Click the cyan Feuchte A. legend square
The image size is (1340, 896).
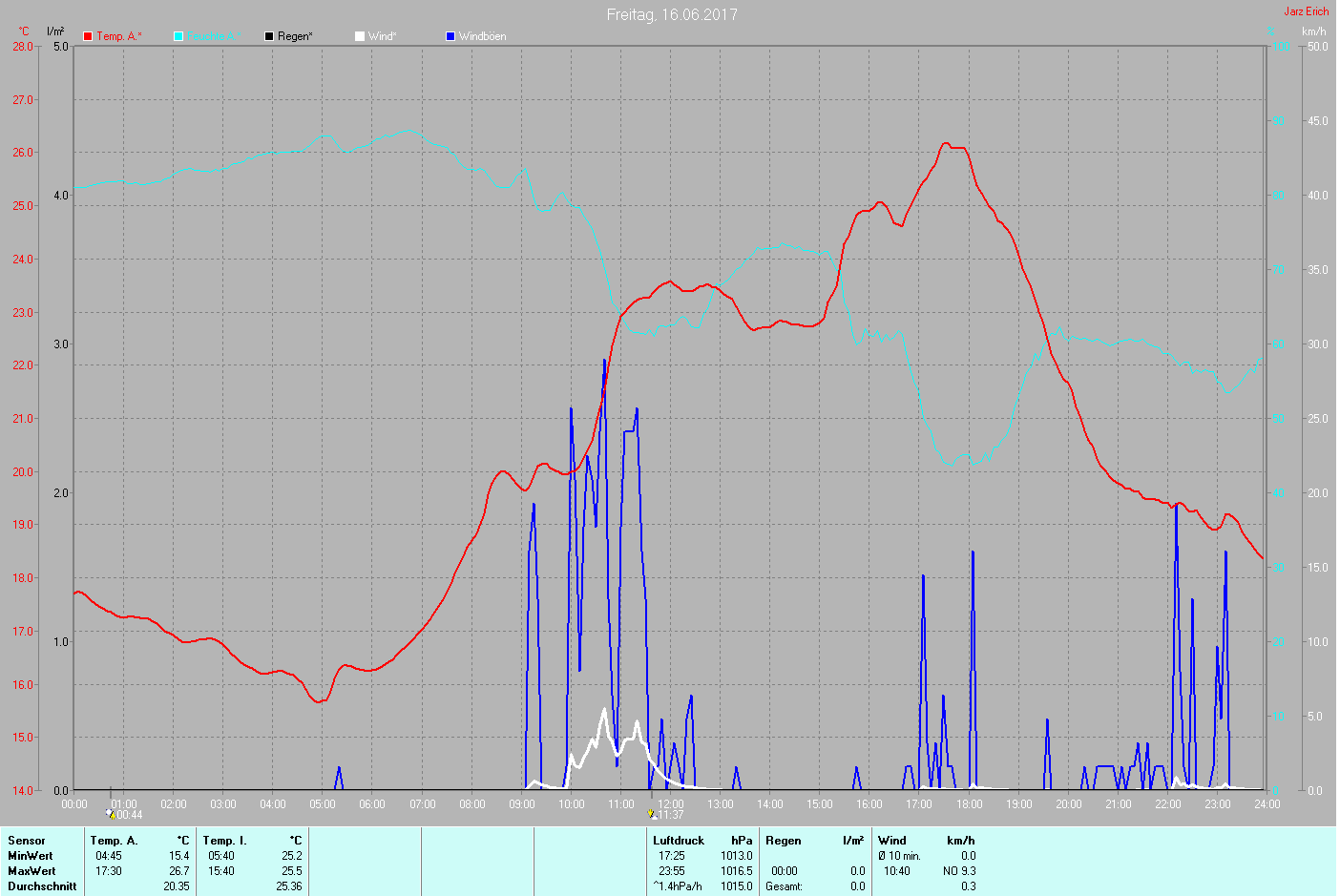pyautogui.click(x=178, y=36)
